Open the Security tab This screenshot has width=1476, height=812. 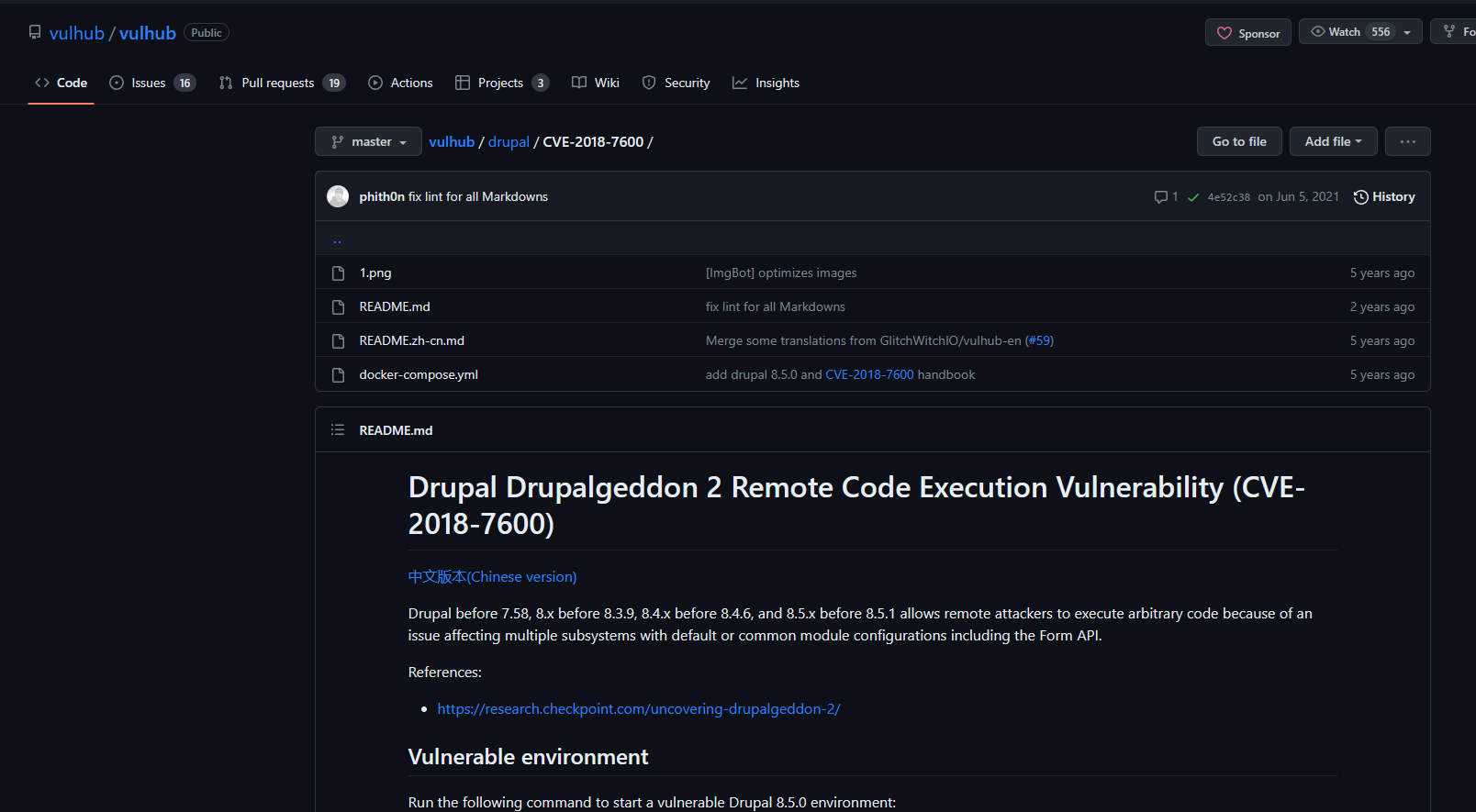(676, 83)
